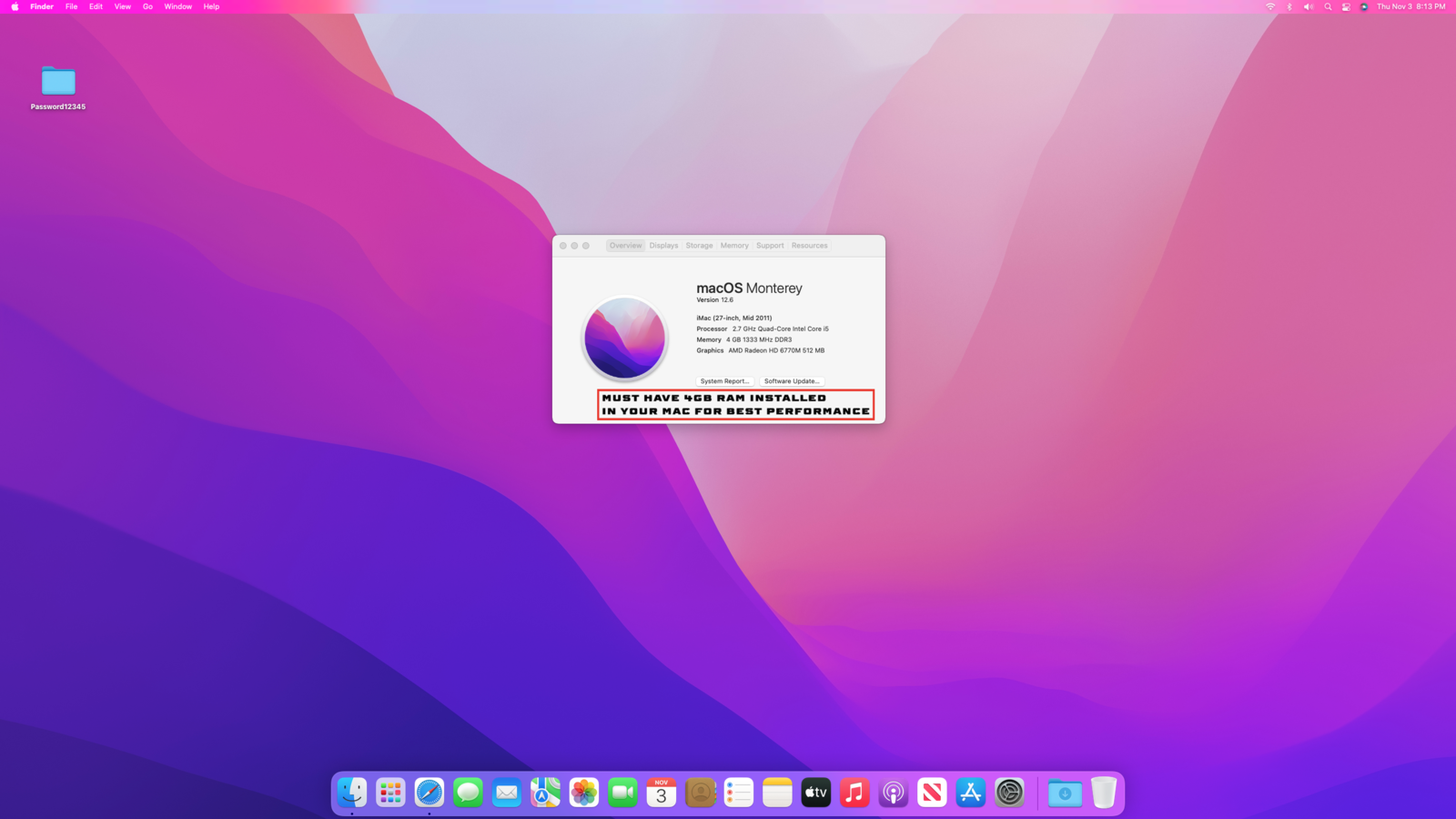This screenshot has width=1456, height=819.
Task: Open the Go menu
Action: point(147,6)
